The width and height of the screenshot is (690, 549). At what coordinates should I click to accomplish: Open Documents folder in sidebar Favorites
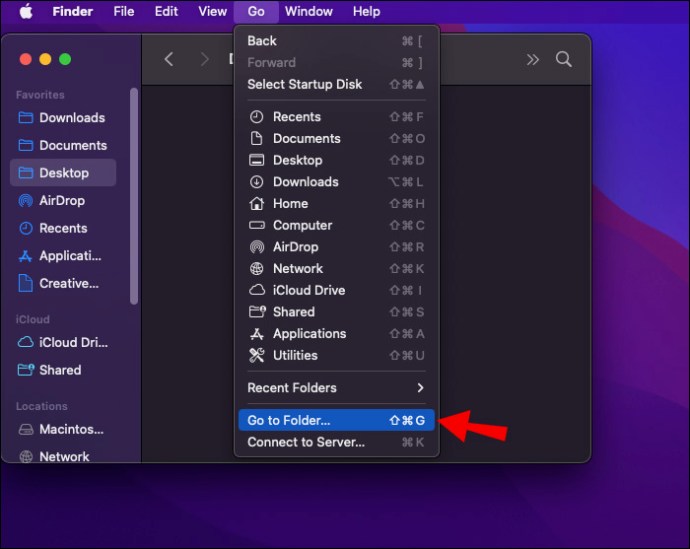pyautogui.click(x=63, y=145)
